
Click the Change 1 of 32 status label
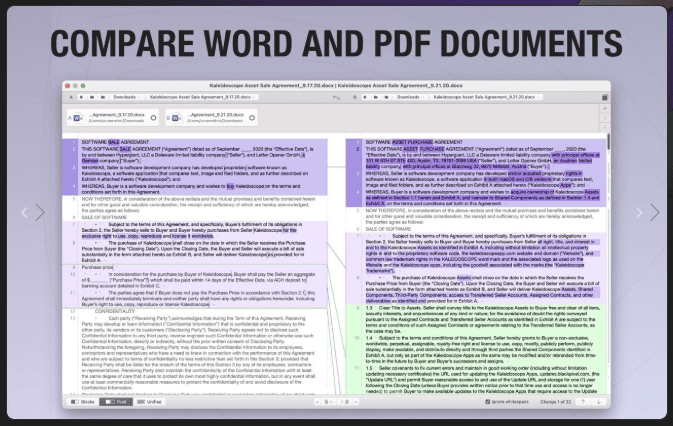click(555, 402)
